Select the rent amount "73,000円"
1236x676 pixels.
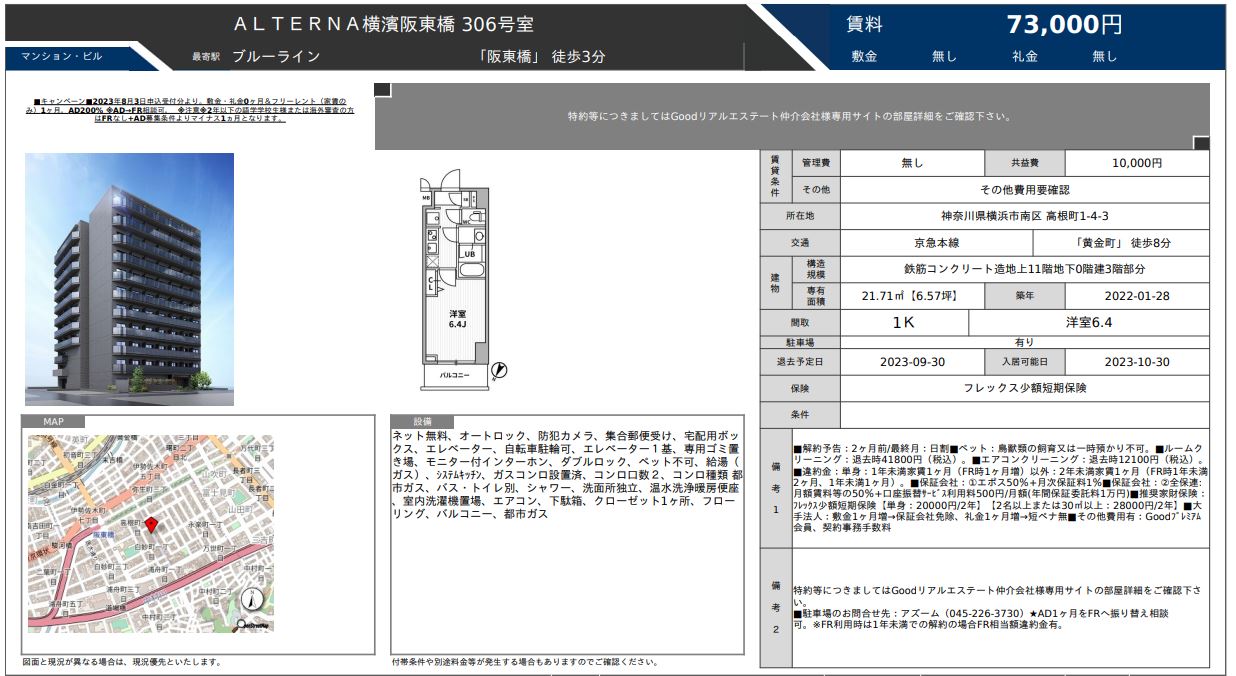pos(1064,25)
